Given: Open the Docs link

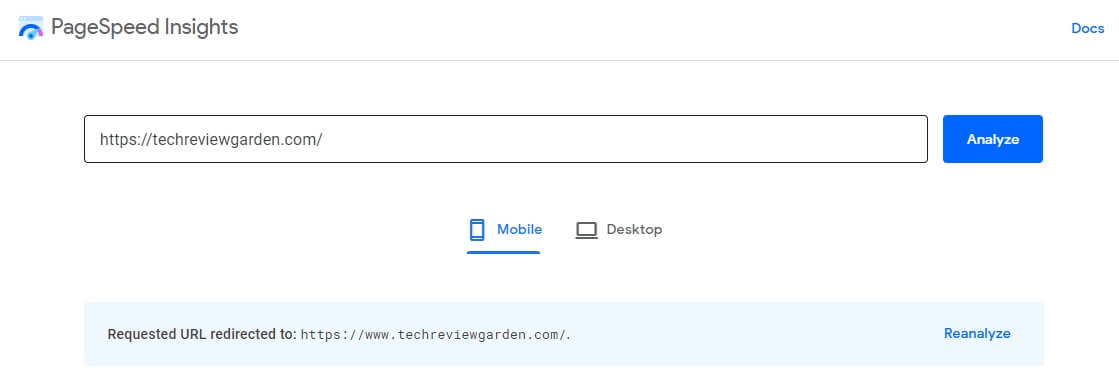Looking at the screenshot, I should 1088,29.
